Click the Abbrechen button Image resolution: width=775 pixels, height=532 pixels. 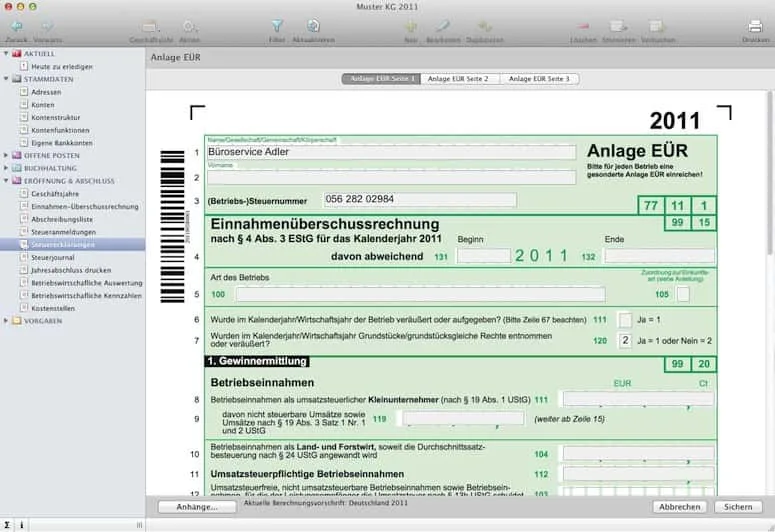(680, 507)
